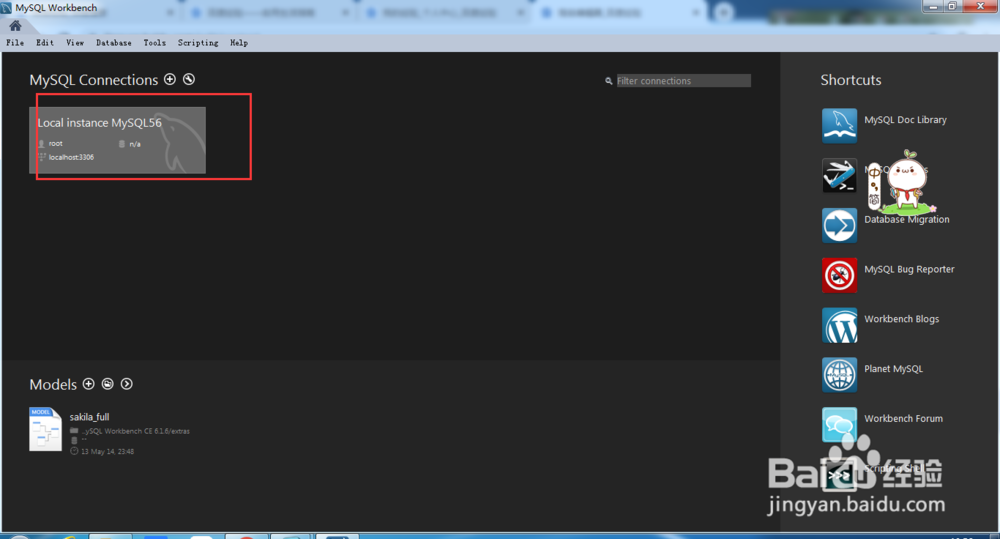Open MySQL Bug Reporter icon
This screenshot has width=1000, height=539.
[839, 275]
